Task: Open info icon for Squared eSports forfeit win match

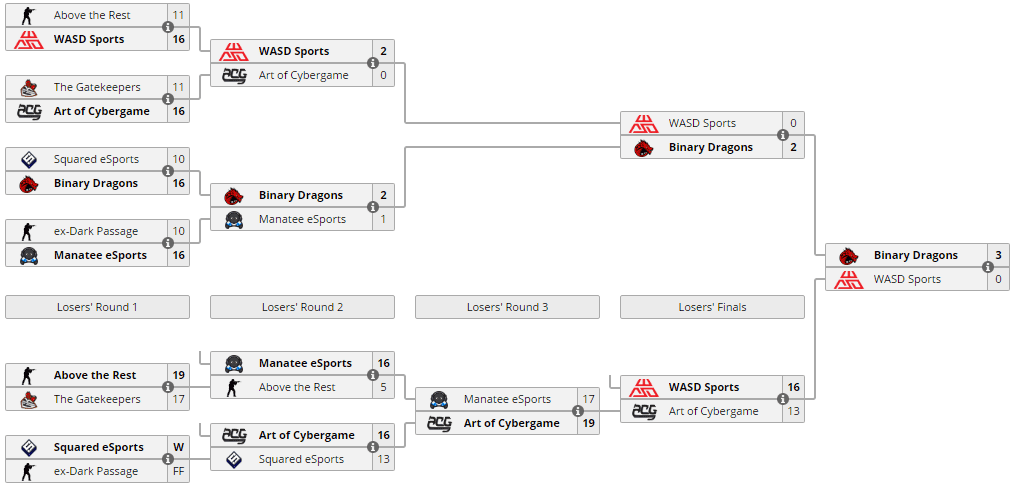Action: (168, 459)
